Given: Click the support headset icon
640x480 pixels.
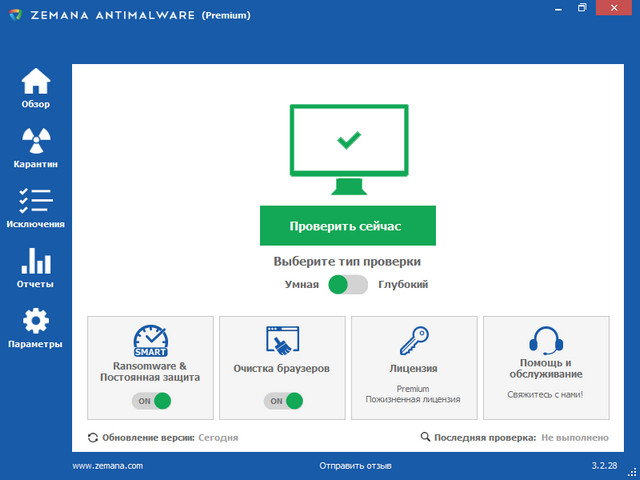Looking at the screenshot, I should [x=545, y=341].
